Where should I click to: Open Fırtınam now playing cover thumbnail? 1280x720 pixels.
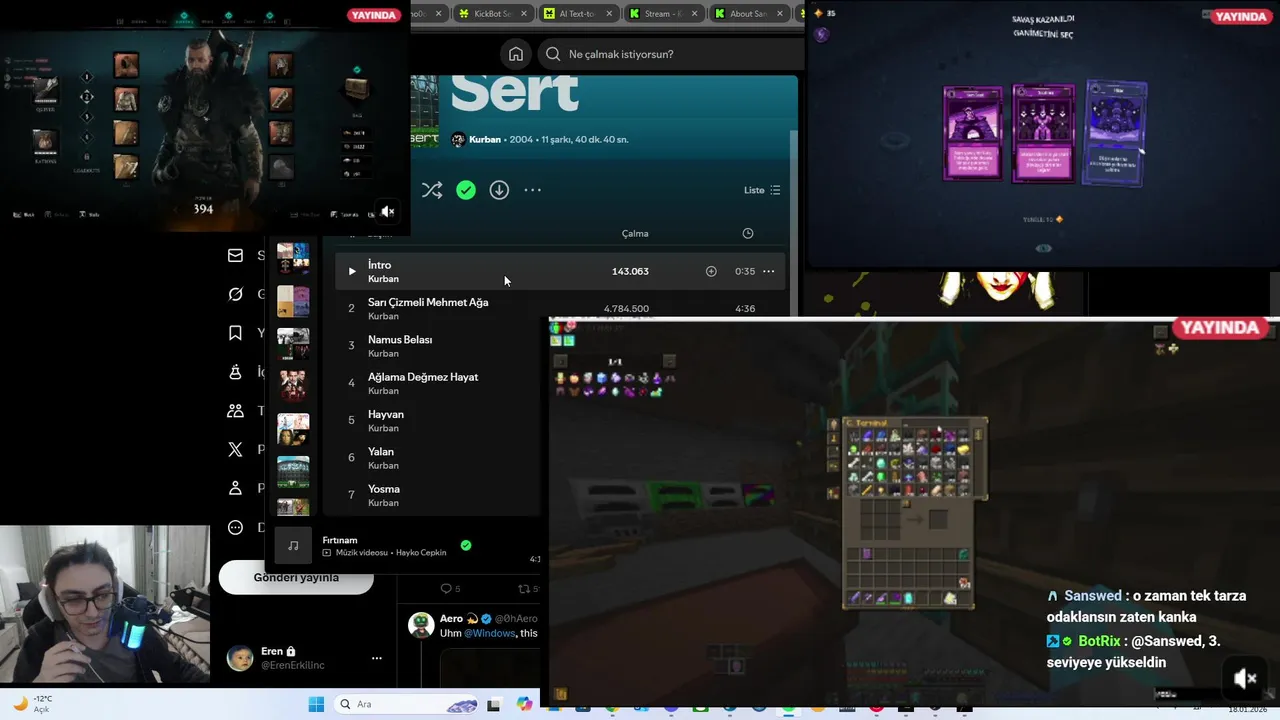coord(293,545)
